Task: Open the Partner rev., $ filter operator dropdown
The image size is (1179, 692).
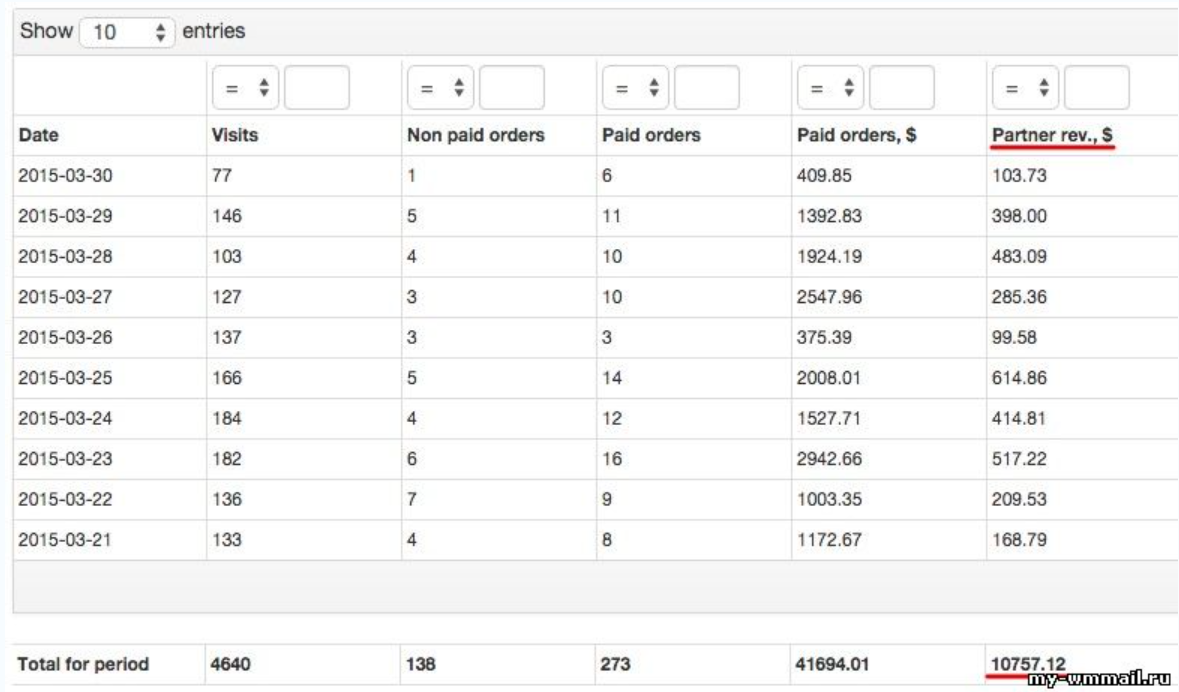Action: [x=1025, y=88]
